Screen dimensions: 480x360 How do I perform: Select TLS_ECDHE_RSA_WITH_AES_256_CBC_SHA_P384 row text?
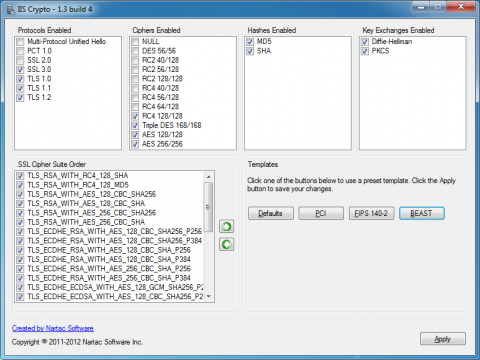(109, 278)
